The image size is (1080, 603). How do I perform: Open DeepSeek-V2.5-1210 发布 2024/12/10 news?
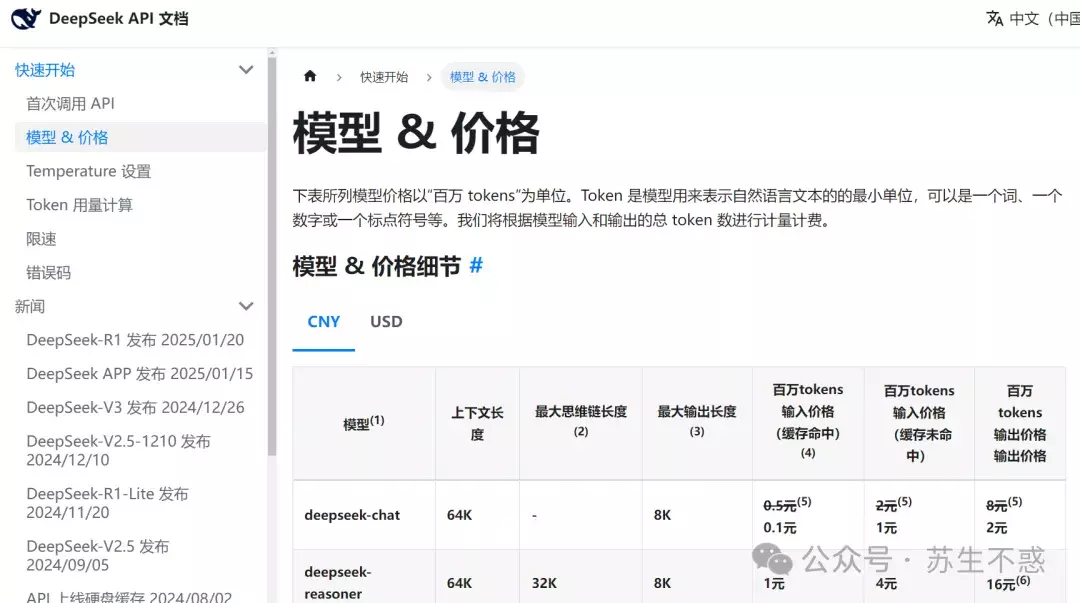(118, 450)
